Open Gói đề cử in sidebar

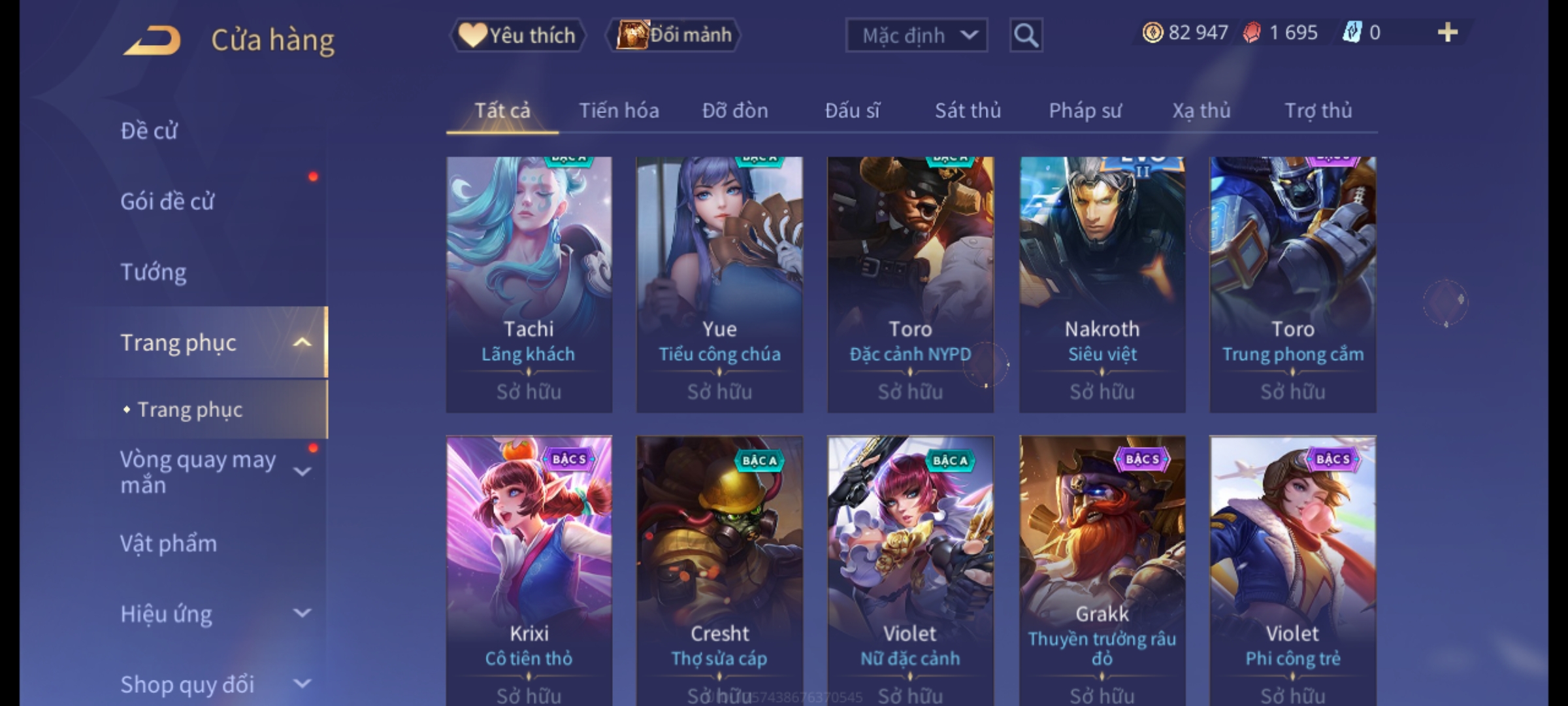pos(167,201)
